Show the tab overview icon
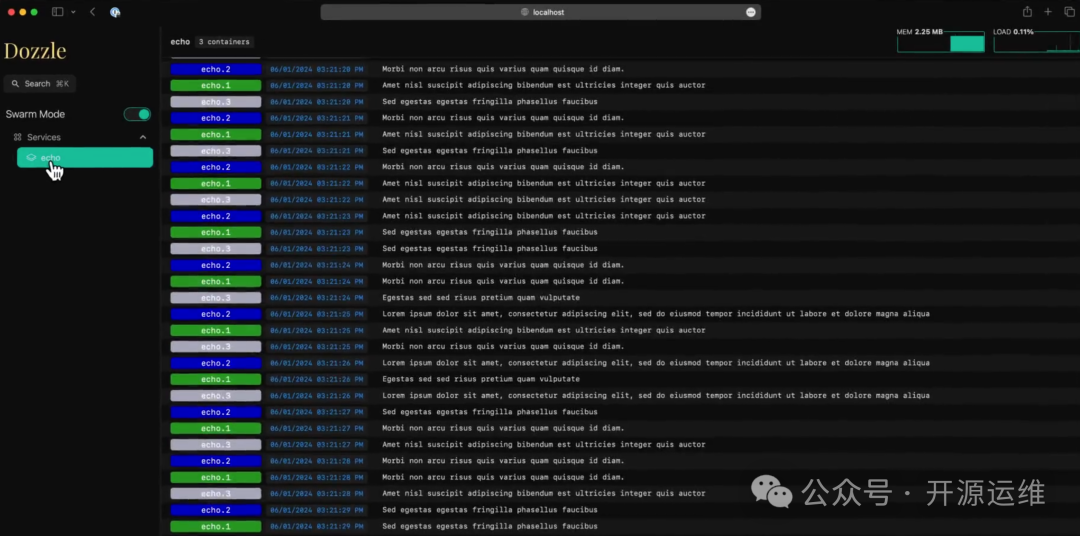Viewport: 1080px width, 536px height. point(1069,12)
